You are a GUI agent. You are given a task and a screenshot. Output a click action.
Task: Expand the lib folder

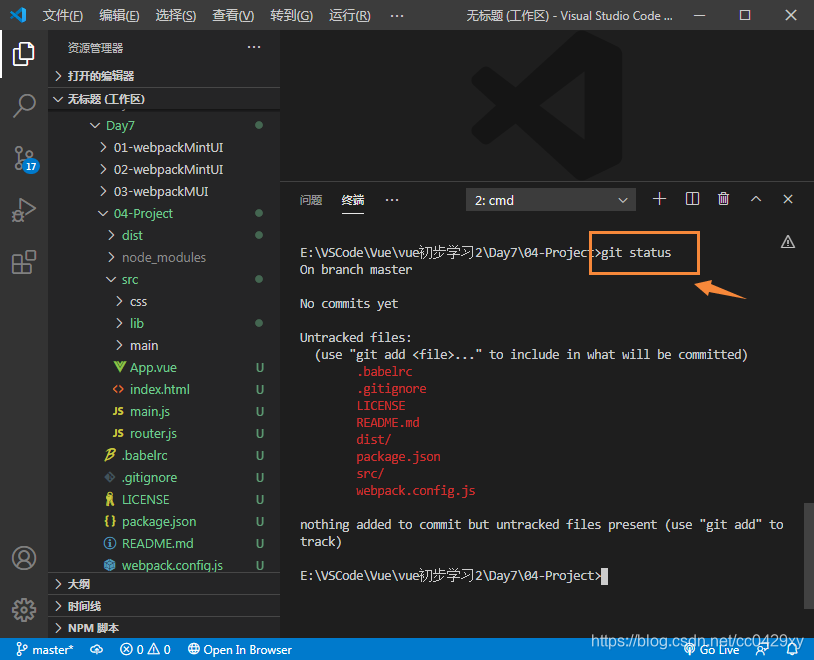coord(164,324)
